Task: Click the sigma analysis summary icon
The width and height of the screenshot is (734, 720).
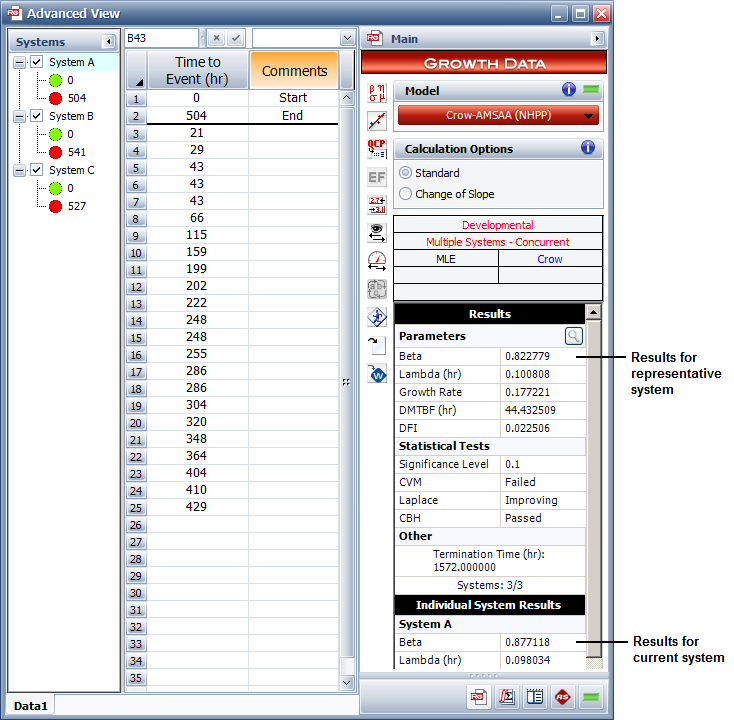Action: (507, 697)
